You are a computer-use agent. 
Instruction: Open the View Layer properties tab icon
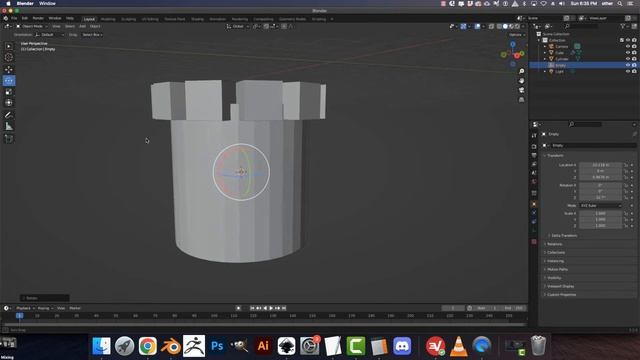click(x=534, y=164)
